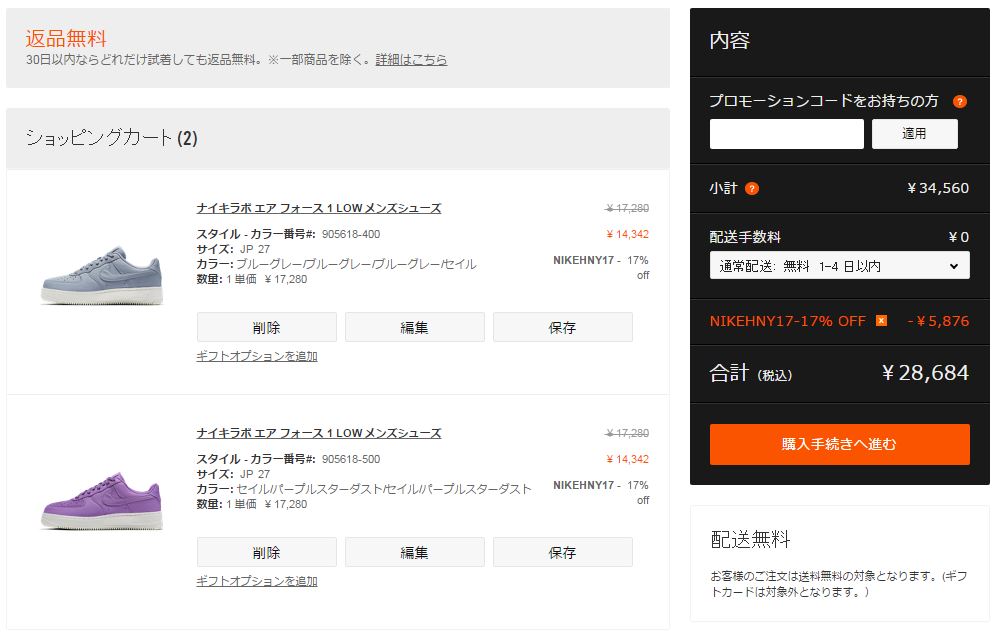
Task: Open the product title link for style 905618-500
Action: (319, 433)
